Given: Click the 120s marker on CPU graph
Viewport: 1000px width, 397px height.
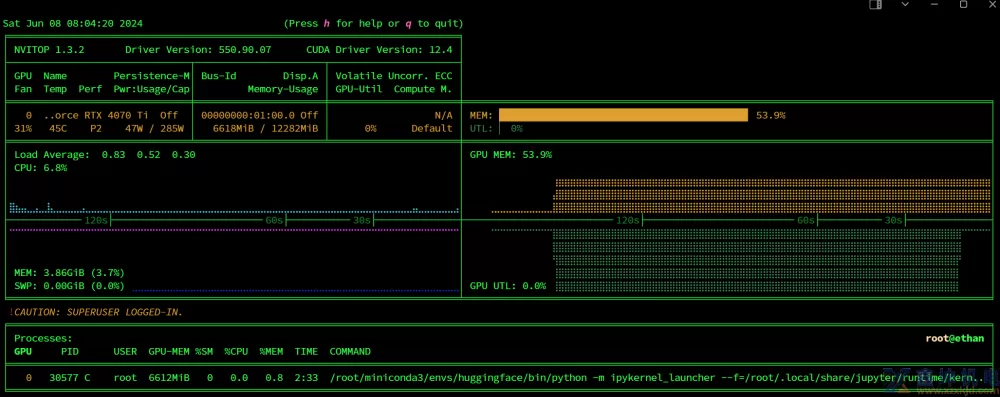Looking at the screenshot, I should (x=96, y=220).
